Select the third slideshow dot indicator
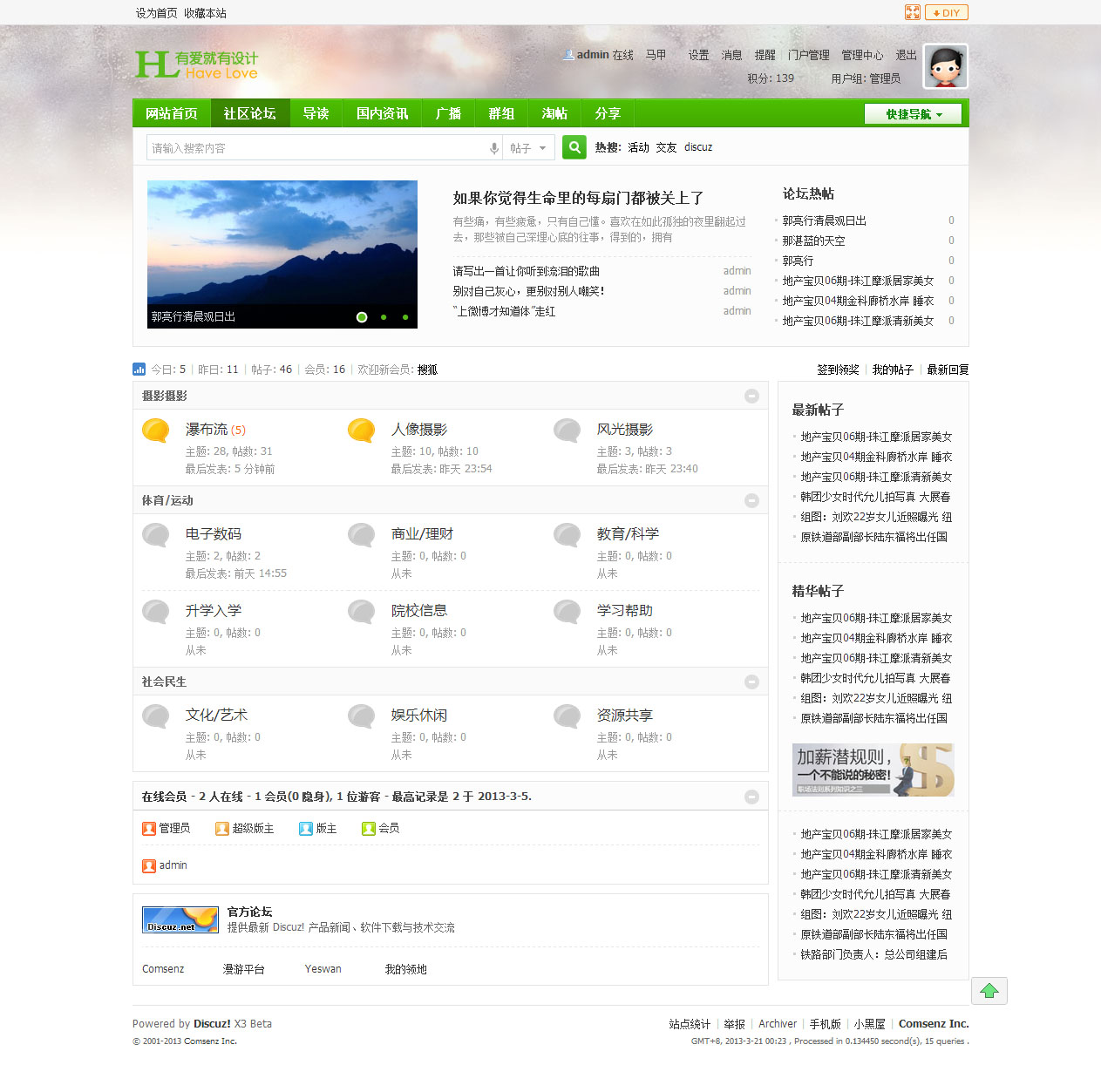This screenshot has height=1092, width=1101. point(405,317)
